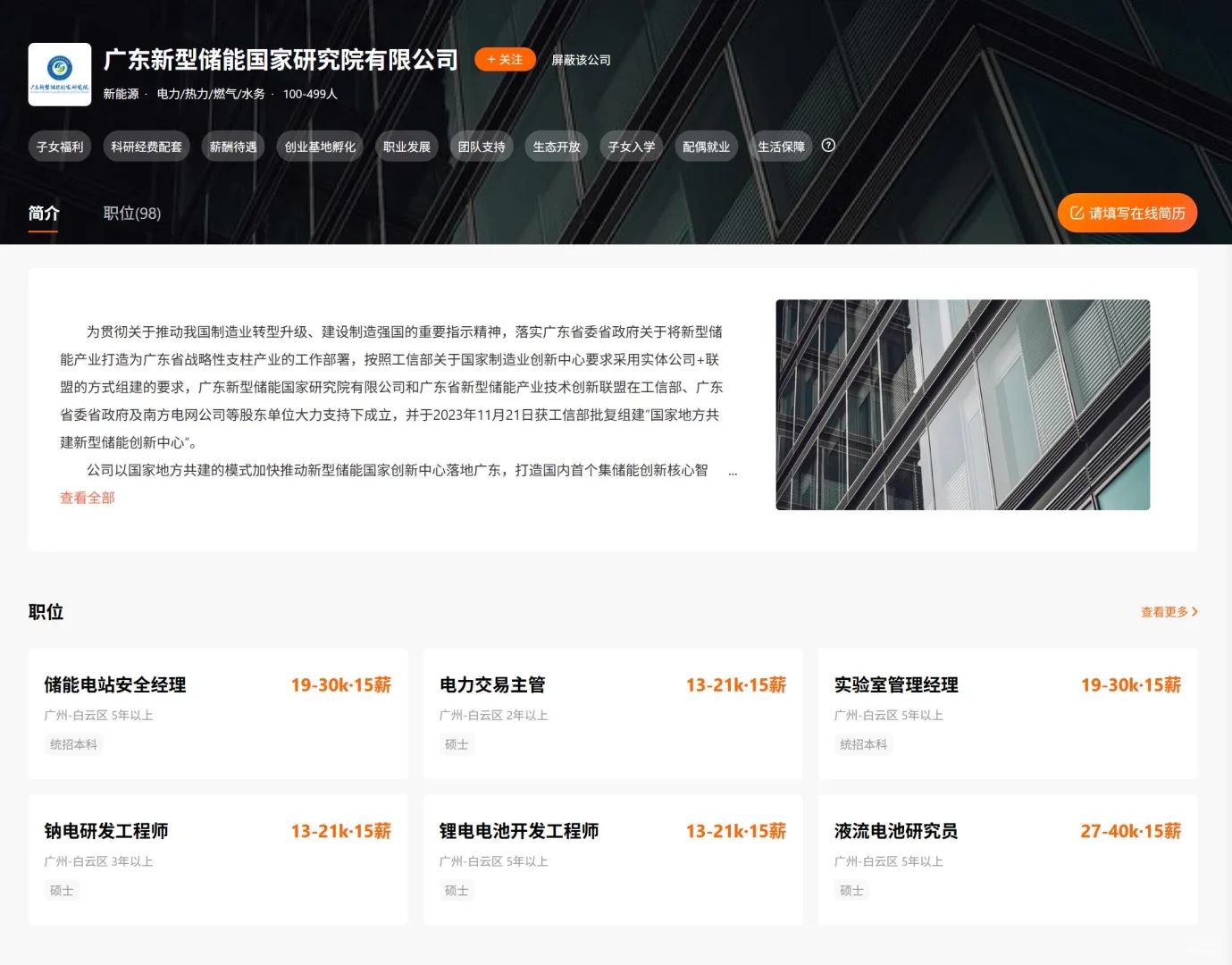This screenshot has height=965, width=1232.
Task: Click salary 19-30k·15薪 of 储能电站安全经理
Action: (341, 685)
